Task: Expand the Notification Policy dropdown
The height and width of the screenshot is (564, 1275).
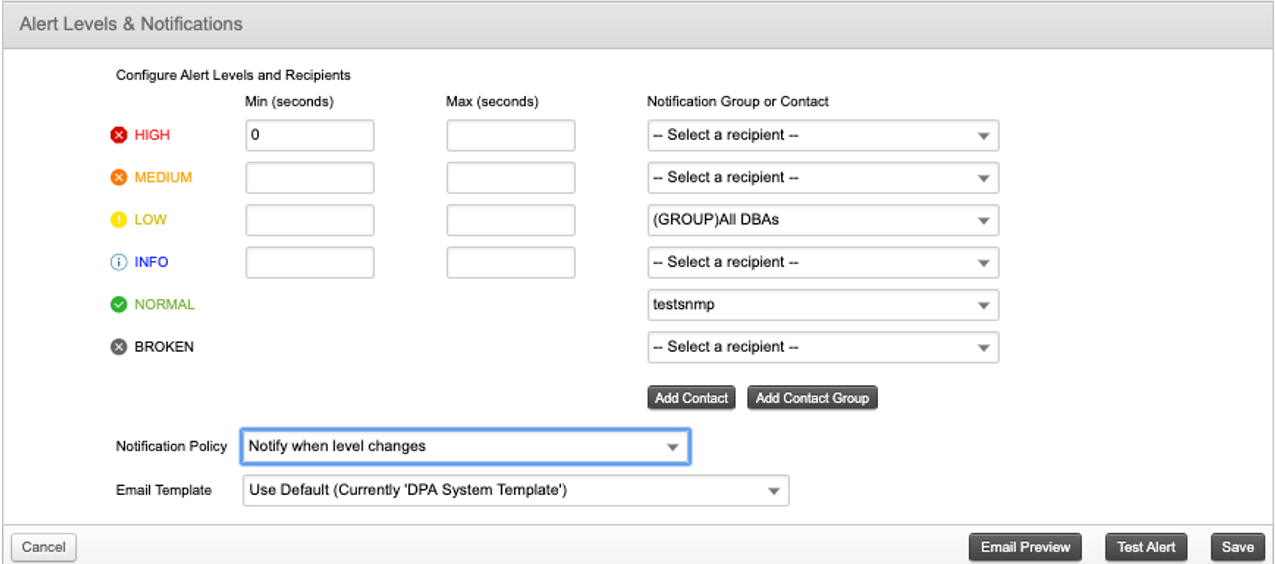Action: [464, 447]
